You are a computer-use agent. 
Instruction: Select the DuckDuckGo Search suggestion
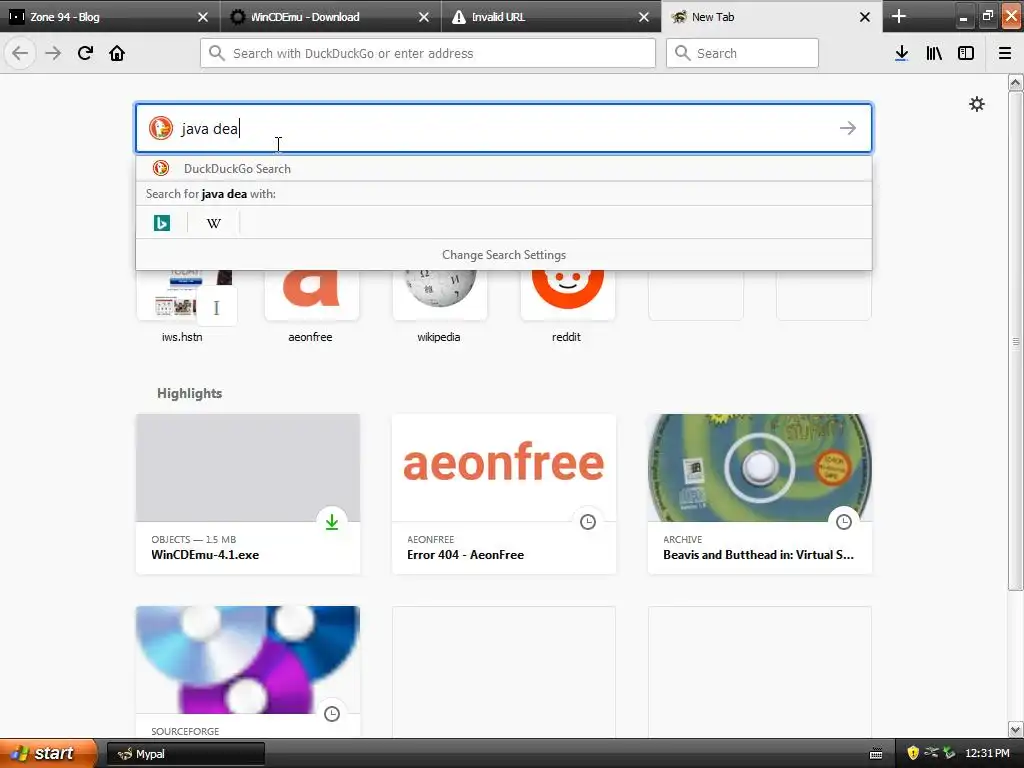(504, 168)
